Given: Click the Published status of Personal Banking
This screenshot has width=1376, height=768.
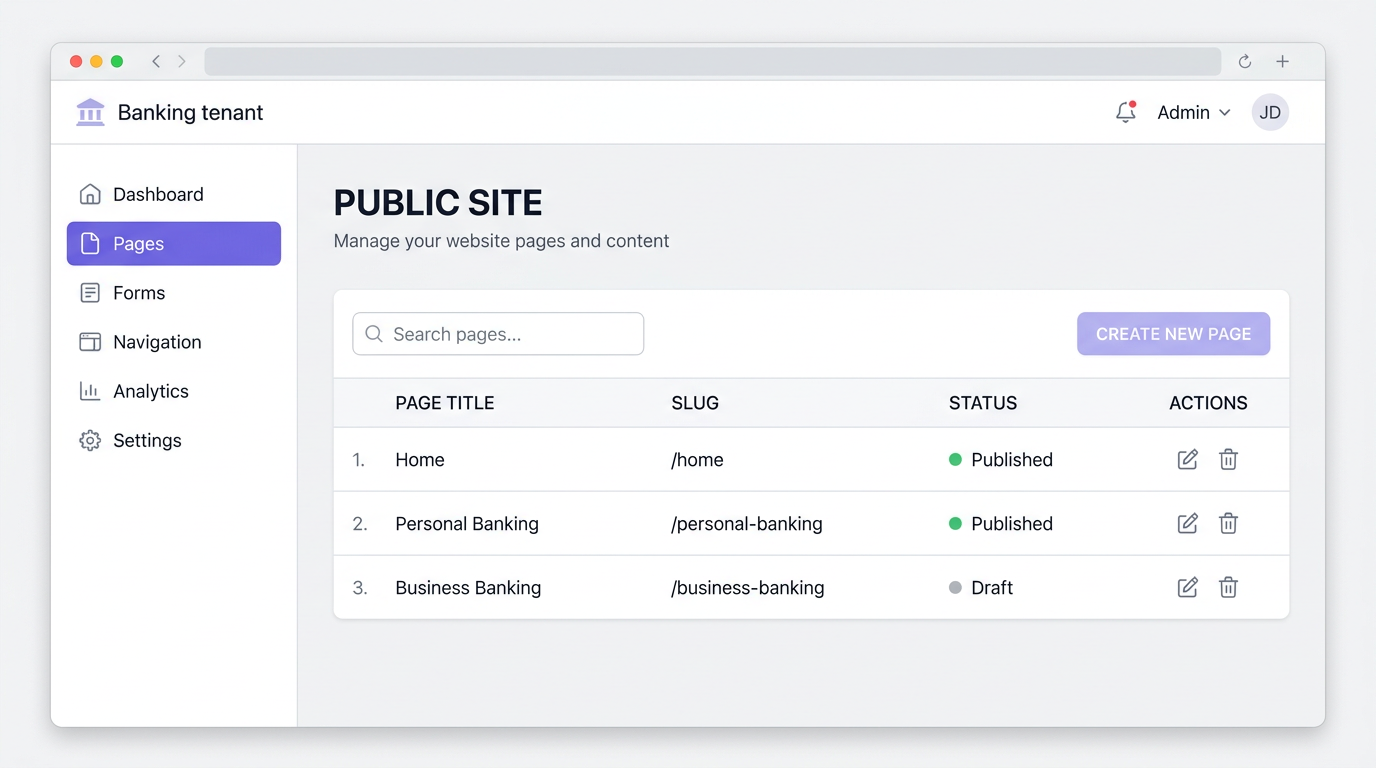Looking at the screenshot, I should tap(1001, 524).
